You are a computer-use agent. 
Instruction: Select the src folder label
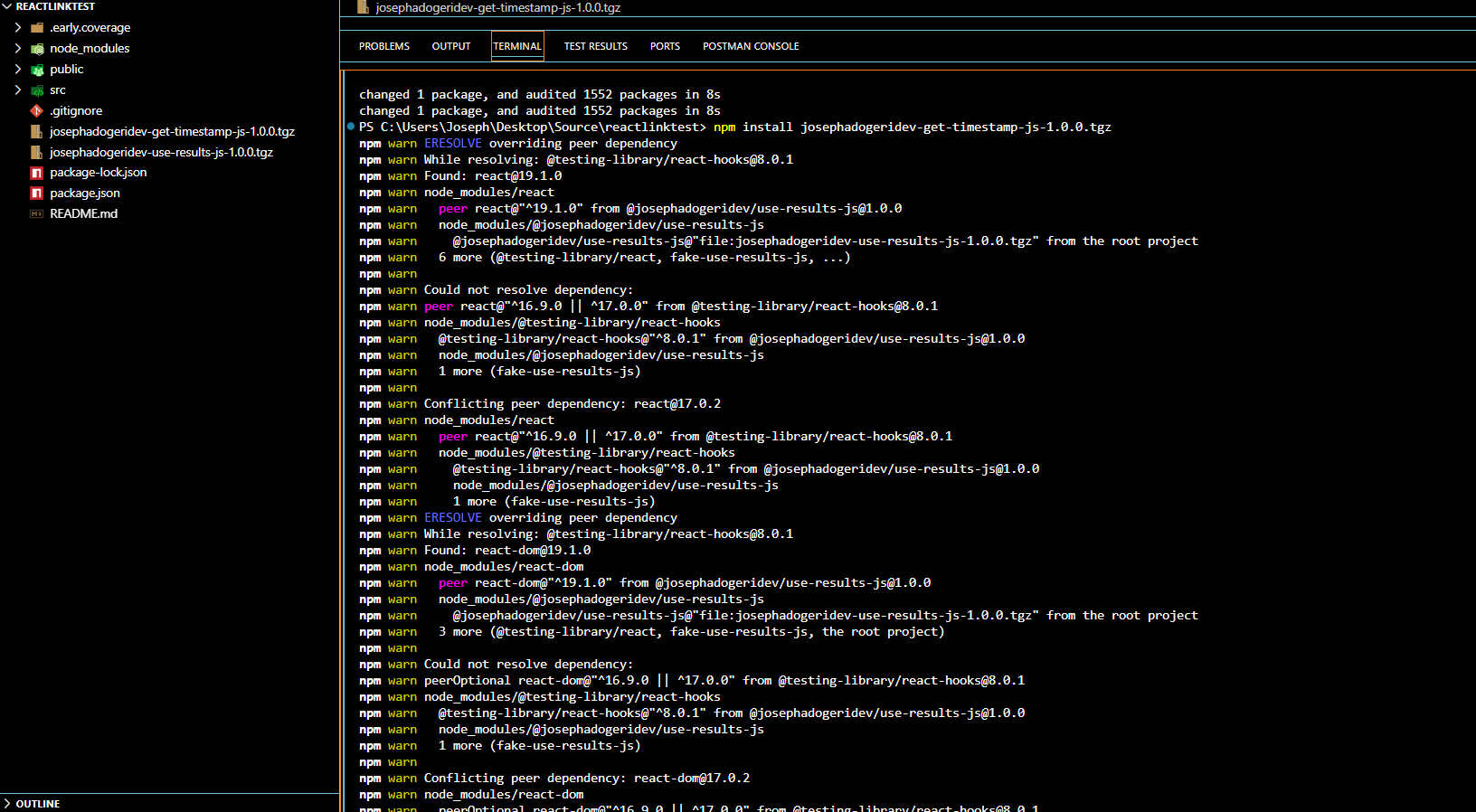(x=58, y=90)
